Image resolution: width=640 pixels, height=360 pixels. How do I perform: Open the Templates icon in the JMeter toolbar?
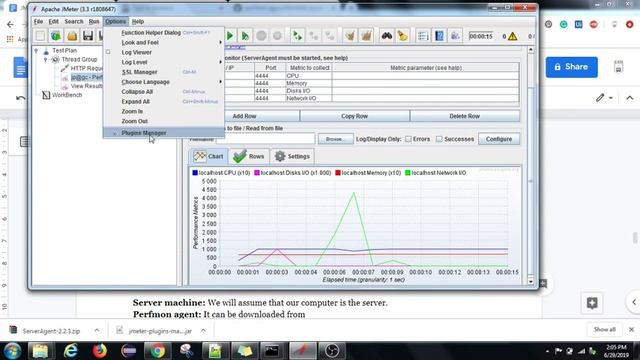pos(56,36)
